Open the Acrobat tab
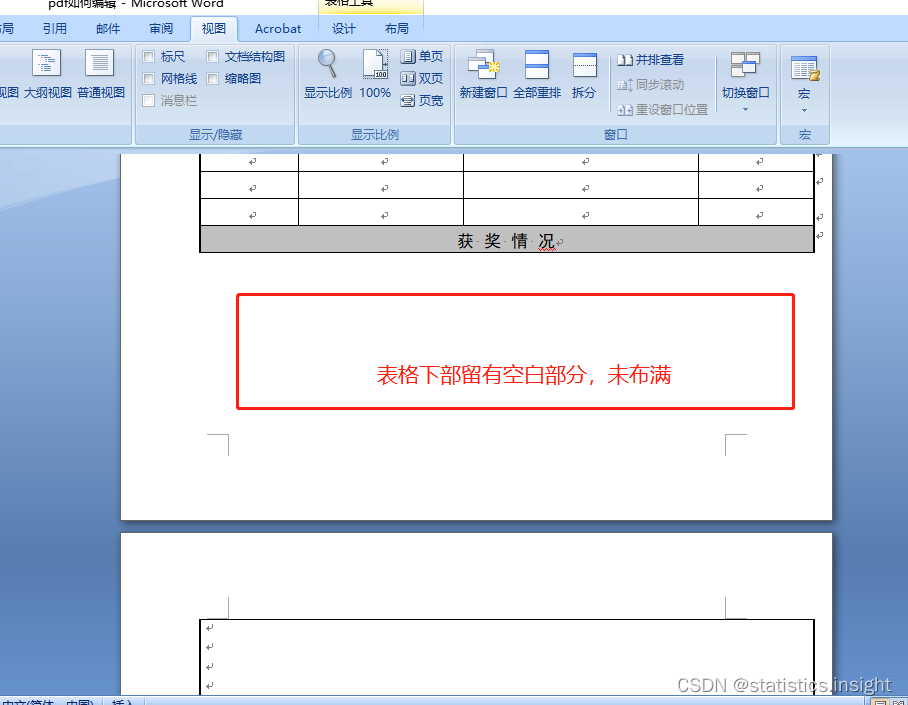The image size is (908, 705). click(x=278, y=28)
